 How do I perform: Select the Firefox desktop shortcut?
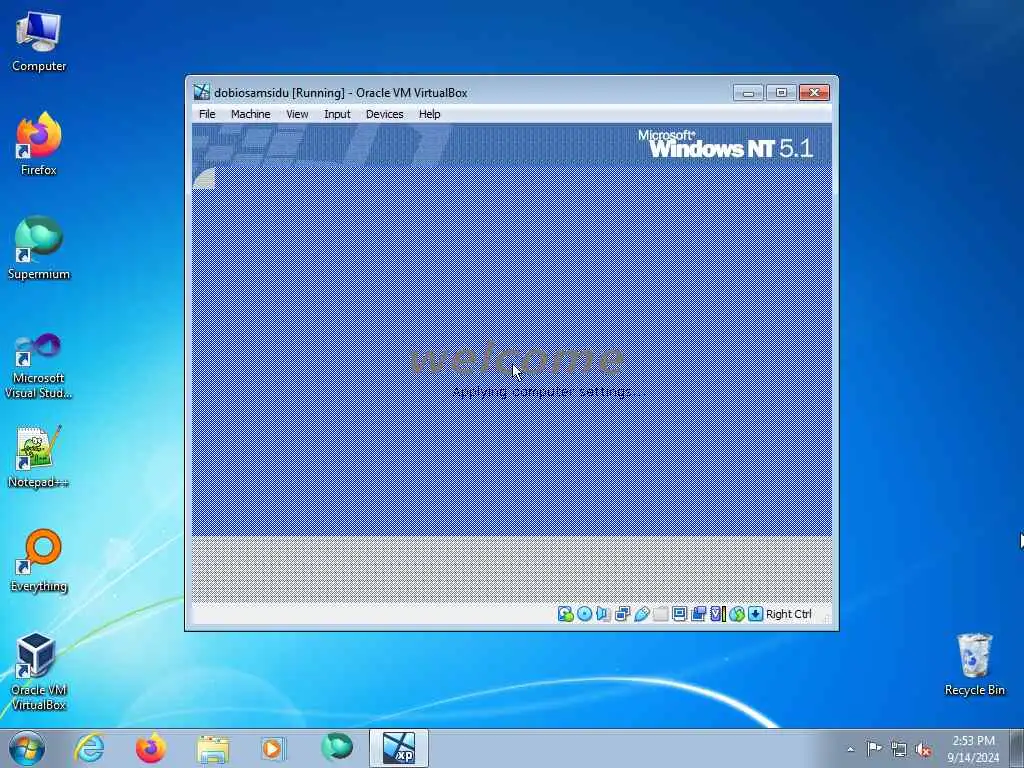[39, 144]
